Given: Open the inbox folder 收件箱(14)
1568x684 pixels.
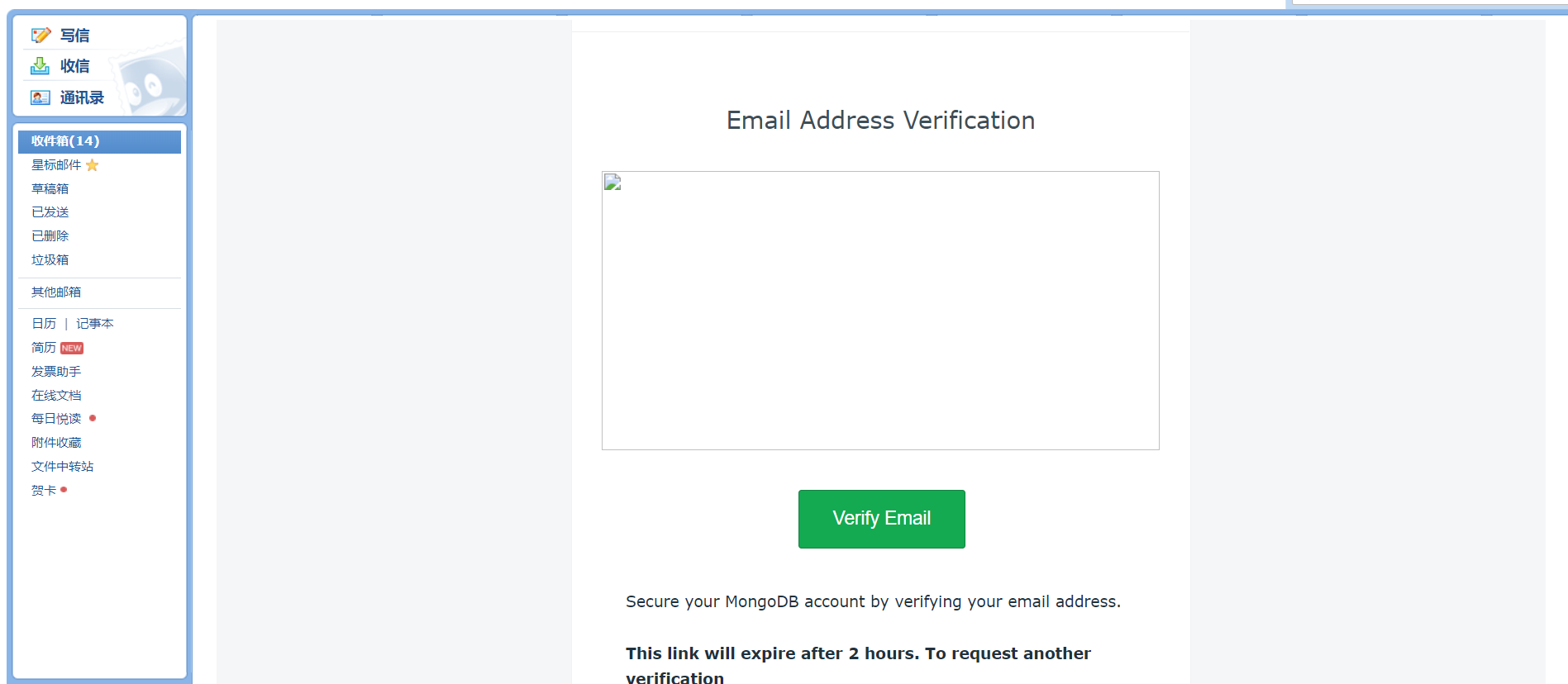Looking at the screenshot, I should (x=65, y=141).
